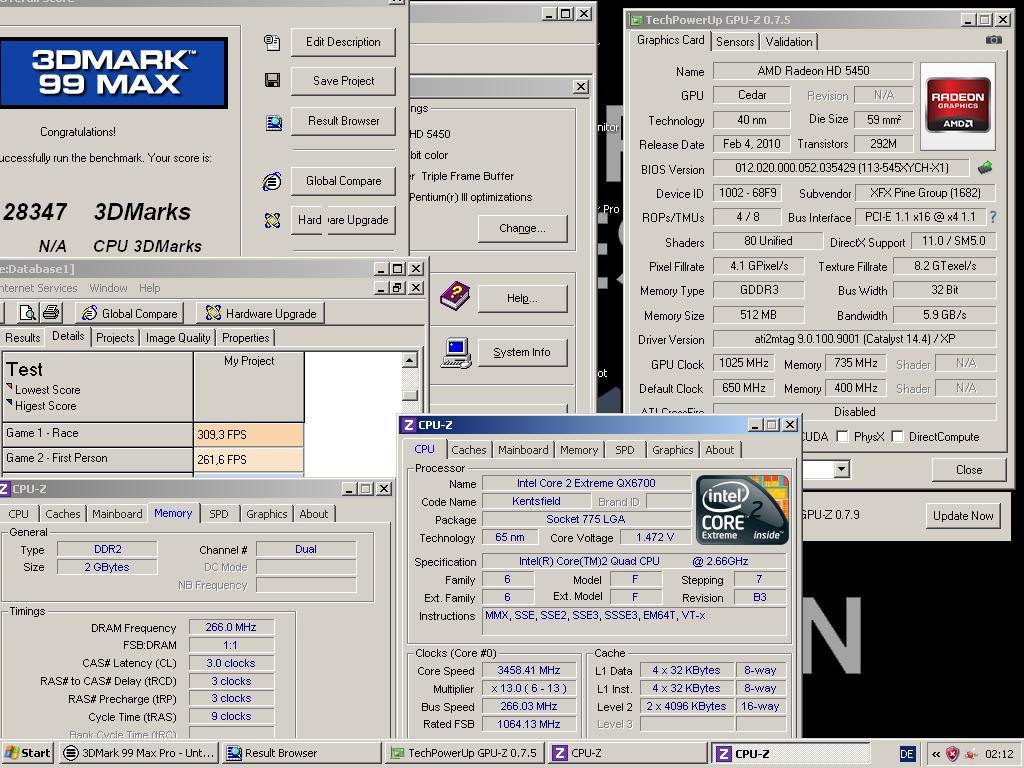The width and height of the screenshot is (1024, 768).
Task: Click the Update Now button for GPU-Z
Action: click(963, 516)
